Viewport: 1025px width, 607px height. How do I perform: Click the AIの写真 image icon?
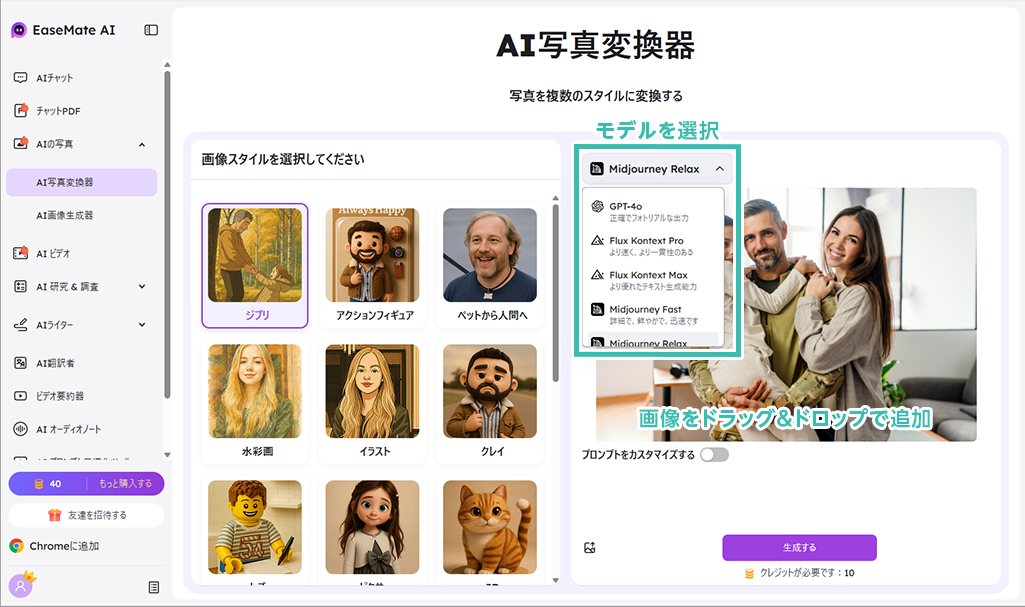pyautogui.click(x=20, y=144)
